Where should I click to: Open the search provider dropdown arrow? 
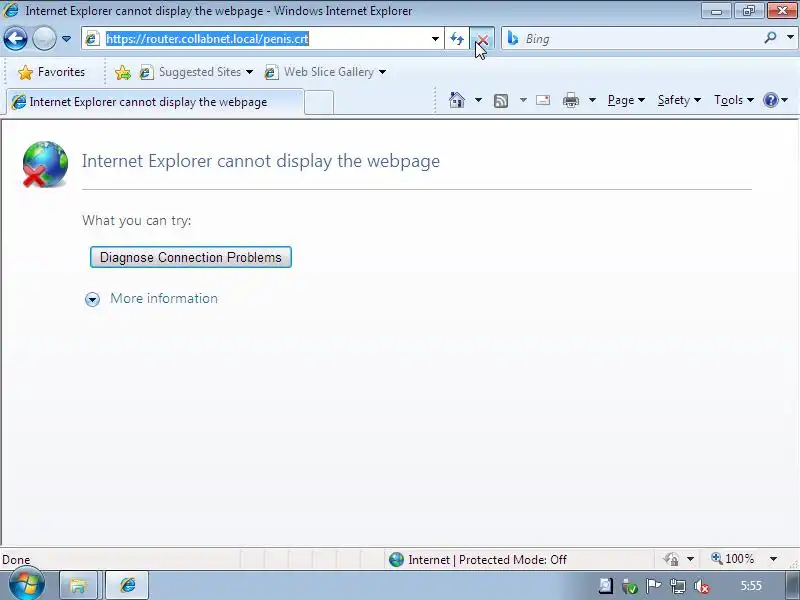point(790,38)
